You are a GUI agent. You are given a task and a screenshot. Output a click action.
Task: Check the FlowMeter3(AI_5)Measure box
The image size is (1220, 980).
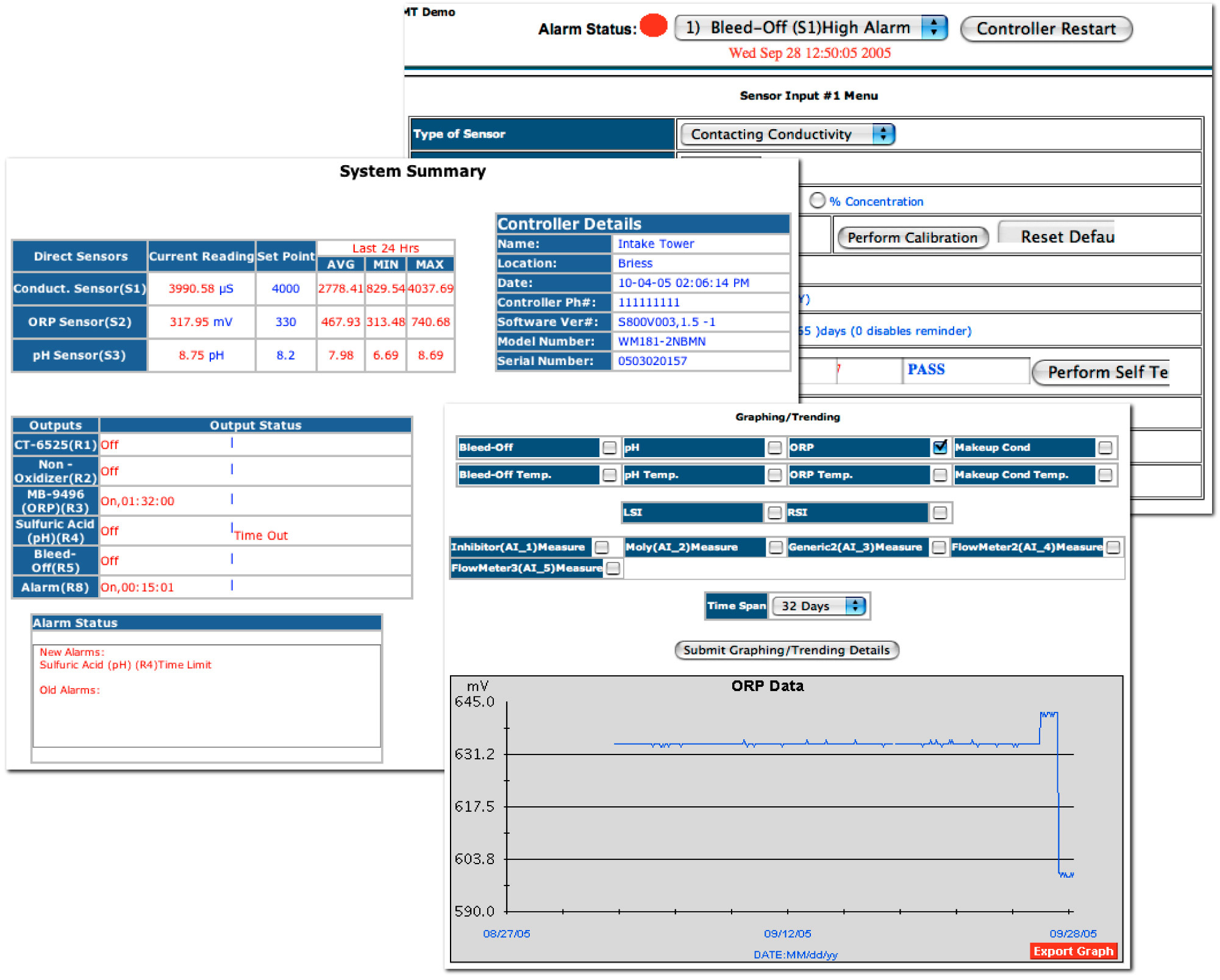pos(613,568)
